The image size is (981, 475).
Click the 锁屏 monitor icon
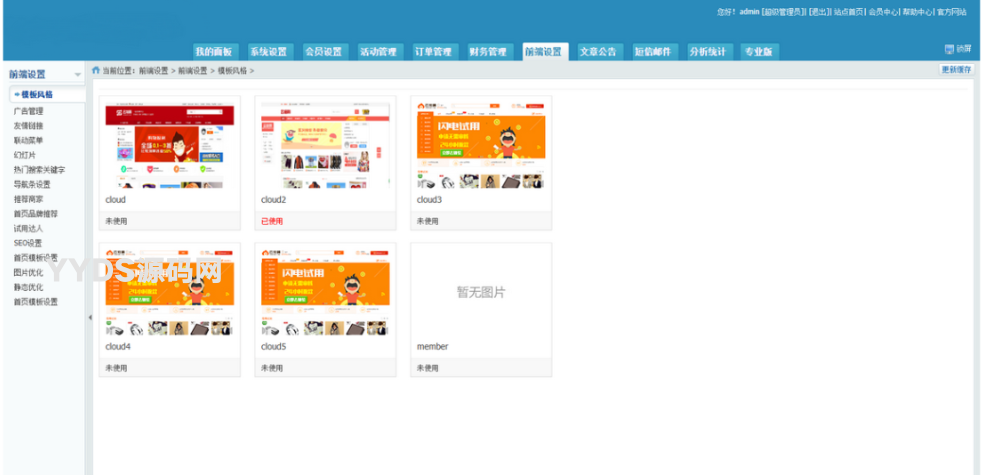(949, 49)
